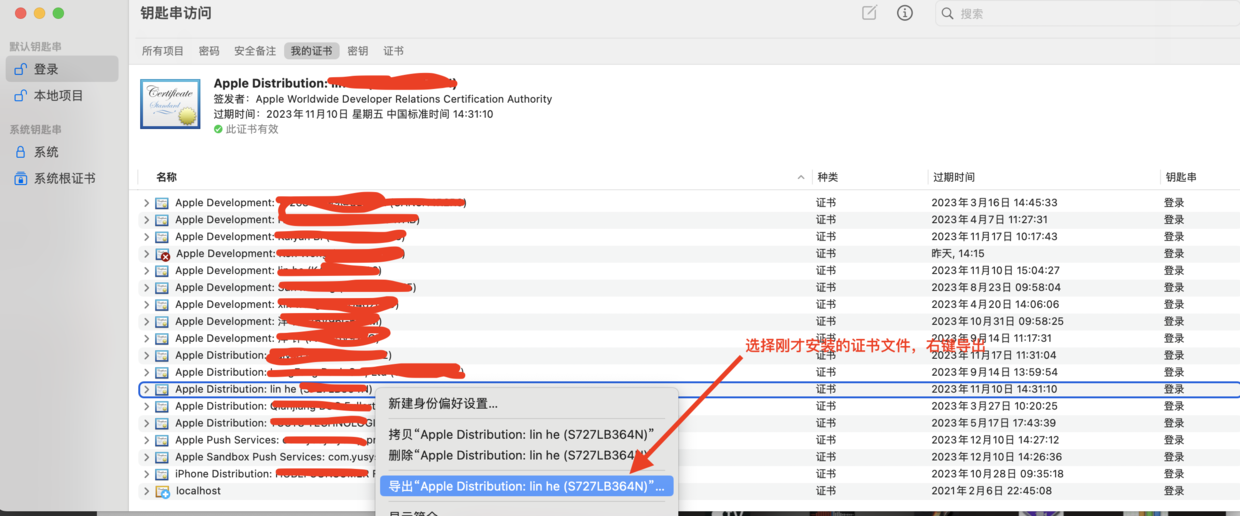Screen dimensions: 1240x516
Task: Click the magnifier icon in search field
Action: click(948, 14)
